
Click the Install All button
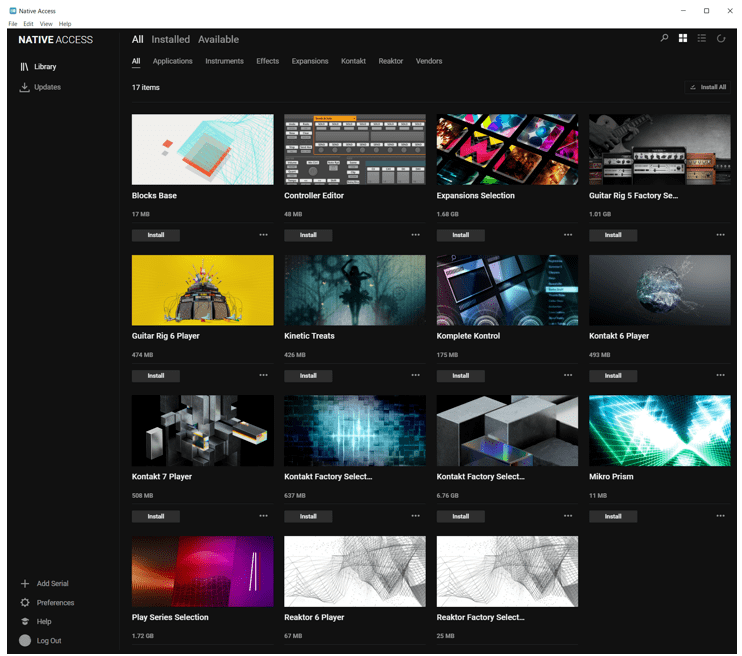[x=707, y=87]
